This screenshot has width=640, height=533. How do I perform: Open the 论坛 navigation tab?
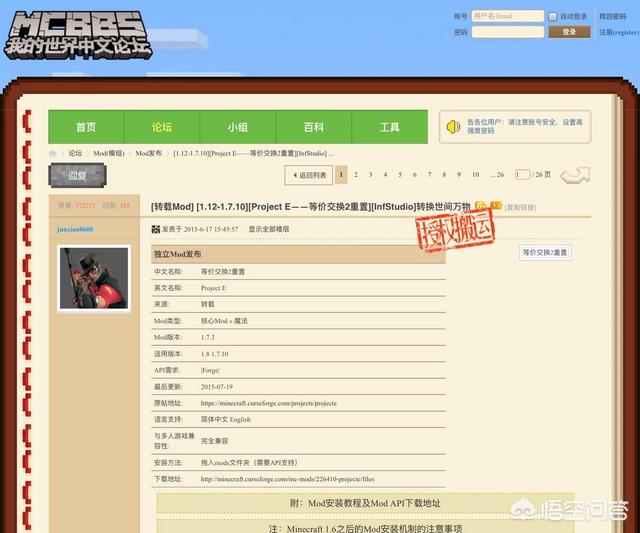click(162, 127)
